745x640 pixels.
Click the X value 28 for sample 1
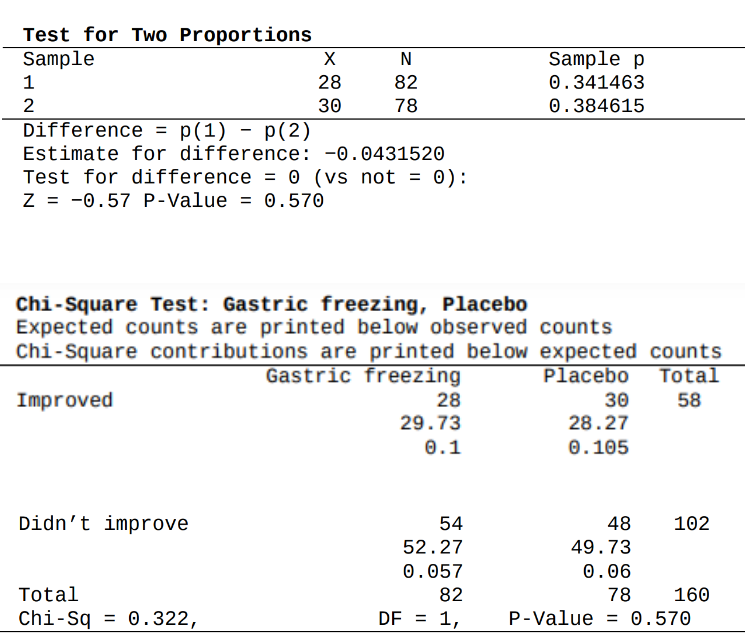(x=330, y=83)
